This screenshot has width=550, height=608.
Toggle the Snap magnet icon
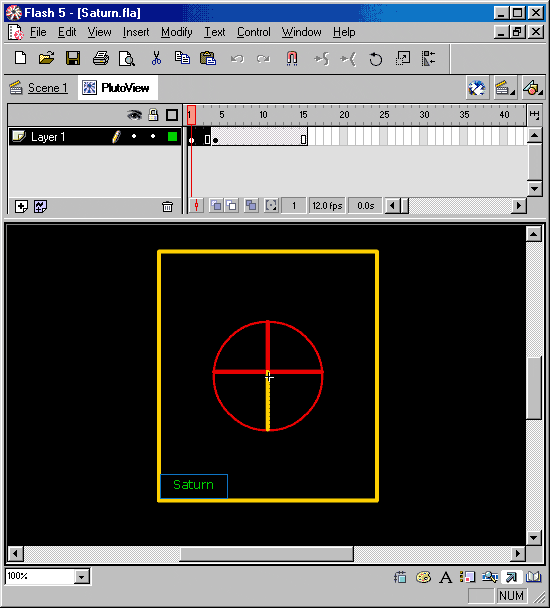292,59
